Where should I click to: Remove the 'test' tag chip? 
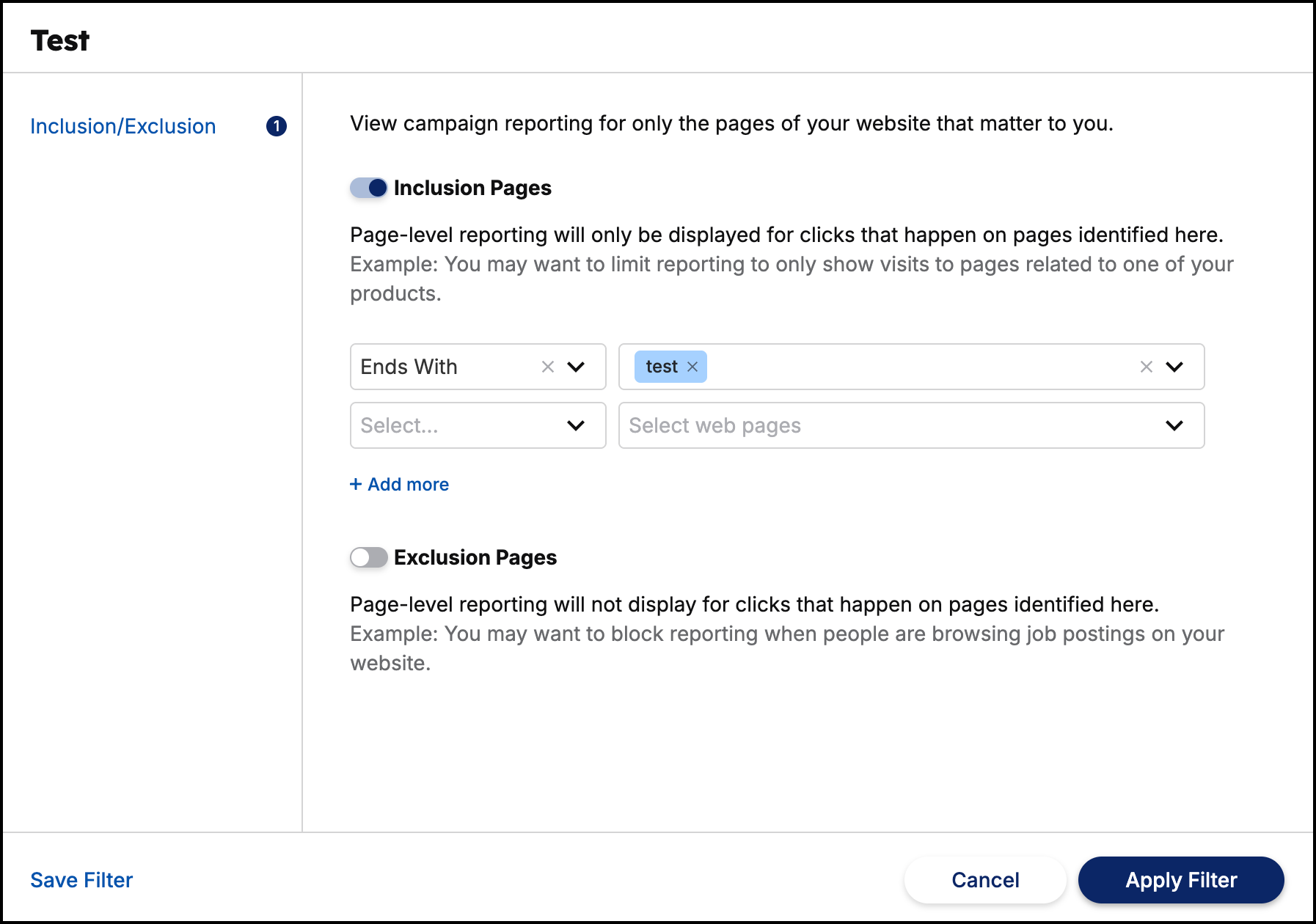692,367
